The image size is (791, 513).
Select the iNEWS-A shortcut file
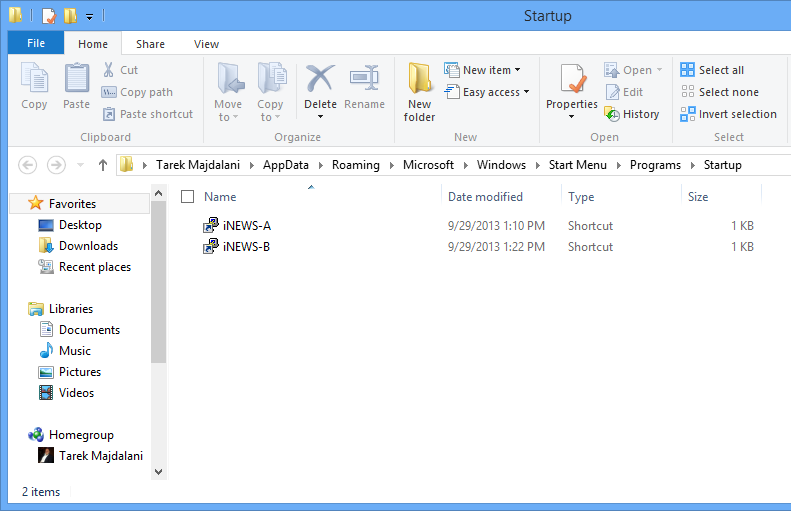tap(246, 225)
